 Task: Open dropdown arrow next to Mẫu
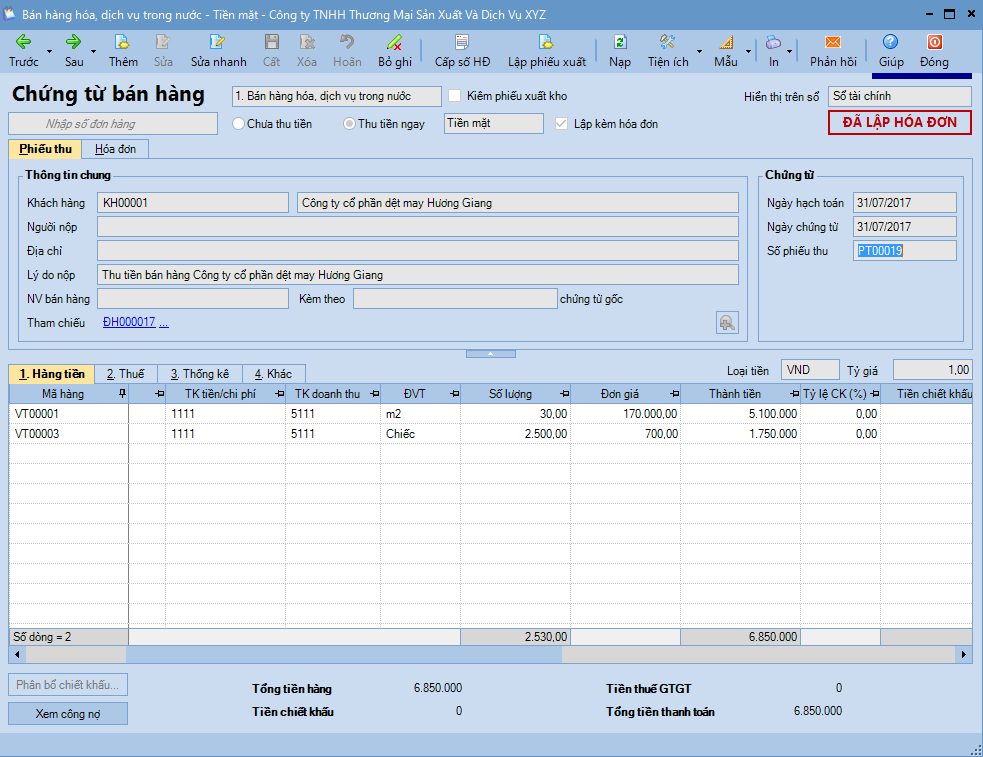(x=748, y=51)
